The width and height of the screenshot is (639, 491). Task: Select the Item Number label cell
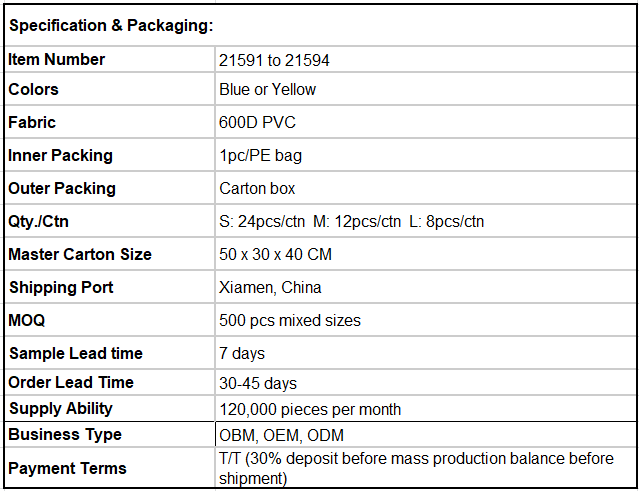[x=57, y=60]
